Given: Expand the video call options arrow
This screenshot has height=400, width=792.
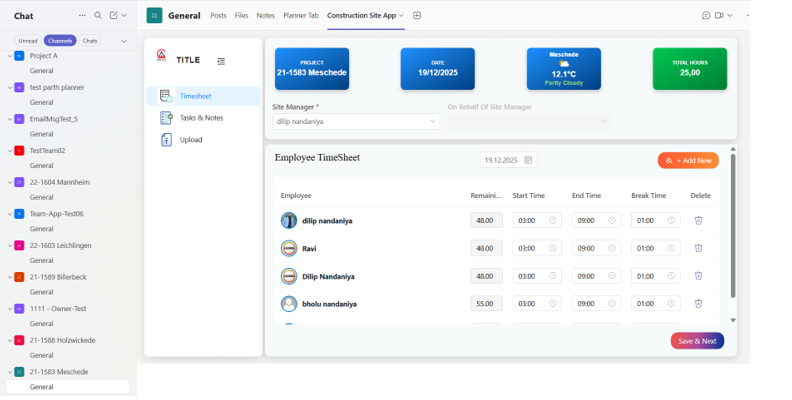Looking at the screenshot, I should [730, 16].
